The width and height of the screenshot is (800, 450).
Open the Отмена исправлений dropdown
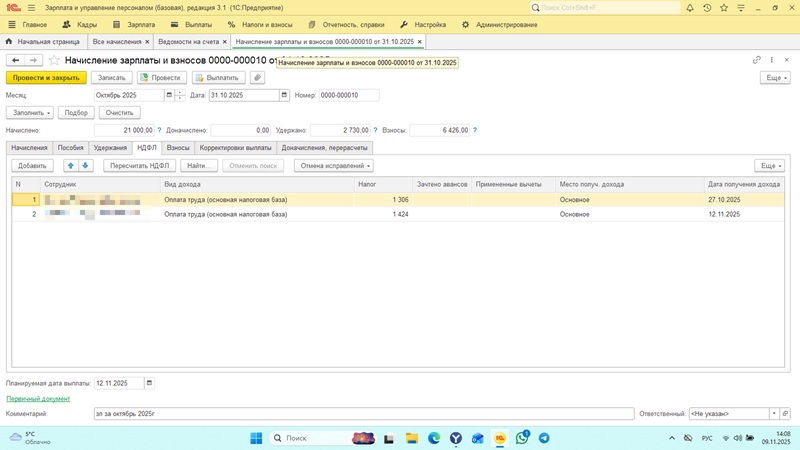(x=334, y=166)
